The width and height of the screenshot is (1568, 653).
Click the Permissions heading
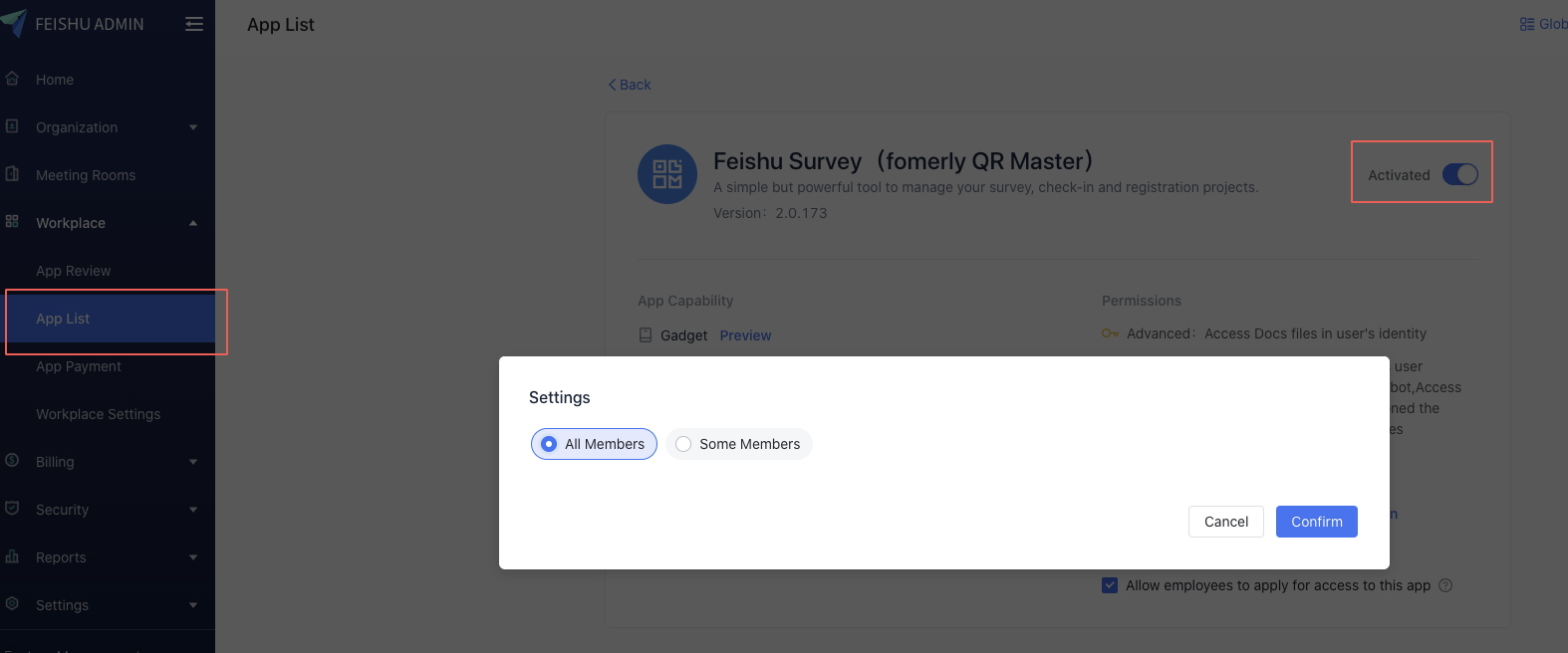(x=1142, y=301)
